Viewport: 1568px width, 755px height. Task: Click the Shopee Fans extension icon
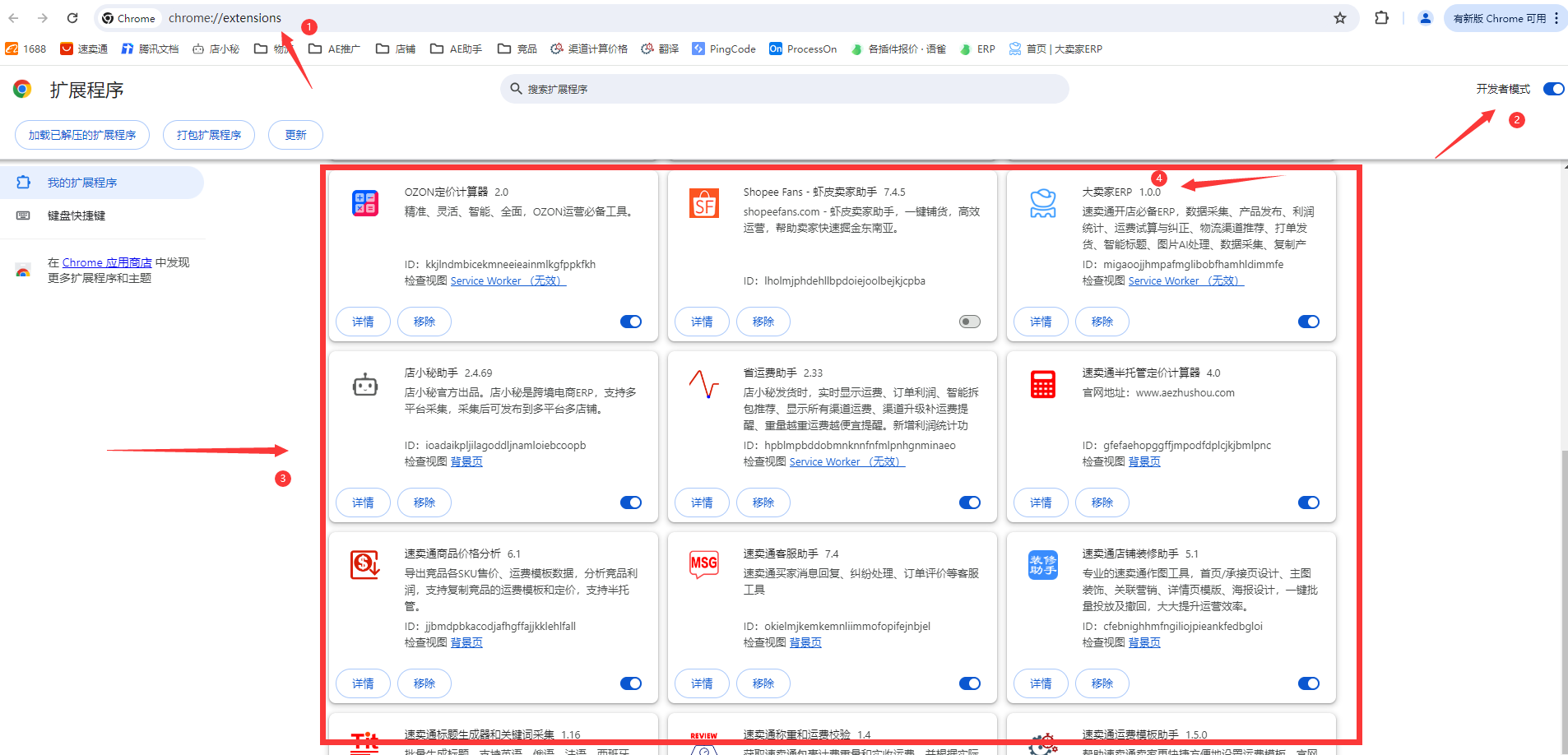pyautogui.click(x=704, y=203)
